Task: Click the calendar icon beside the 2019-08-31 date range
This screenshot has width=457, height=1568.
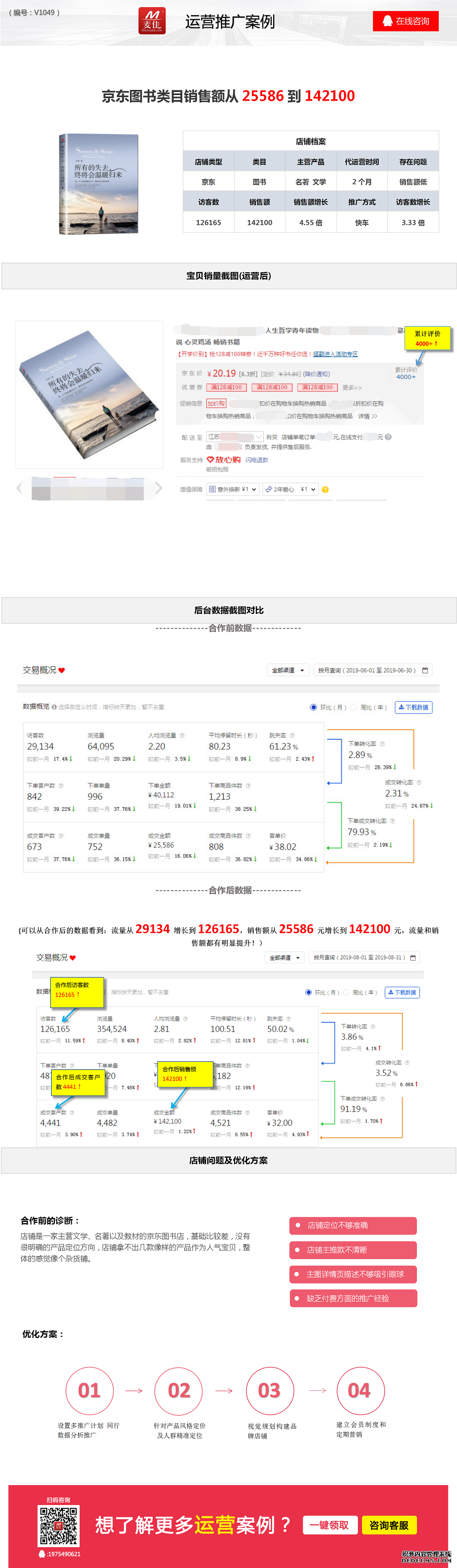Action: 413,957
